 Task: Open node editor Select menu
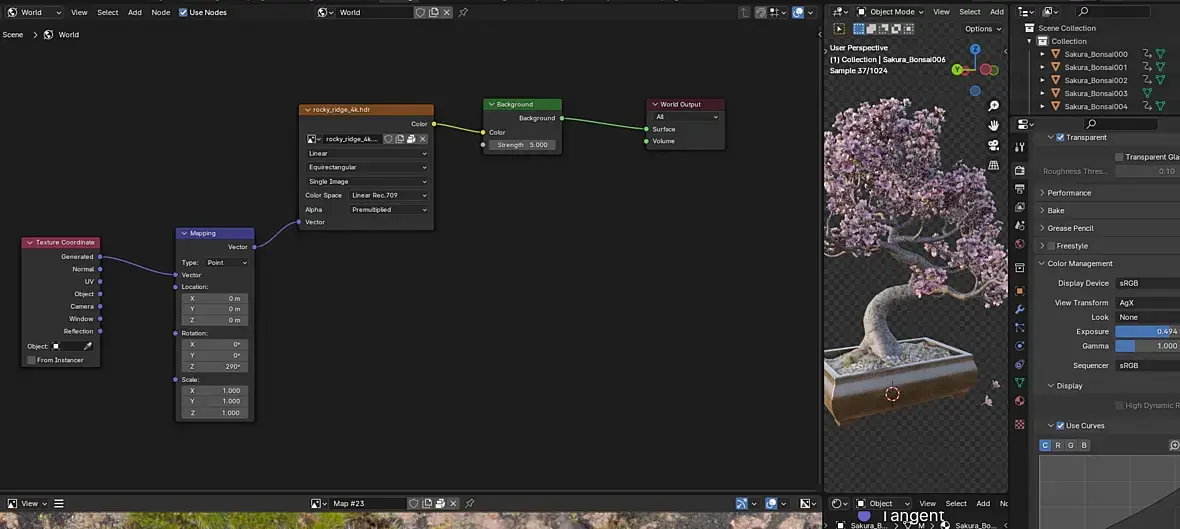pos(108,12)
